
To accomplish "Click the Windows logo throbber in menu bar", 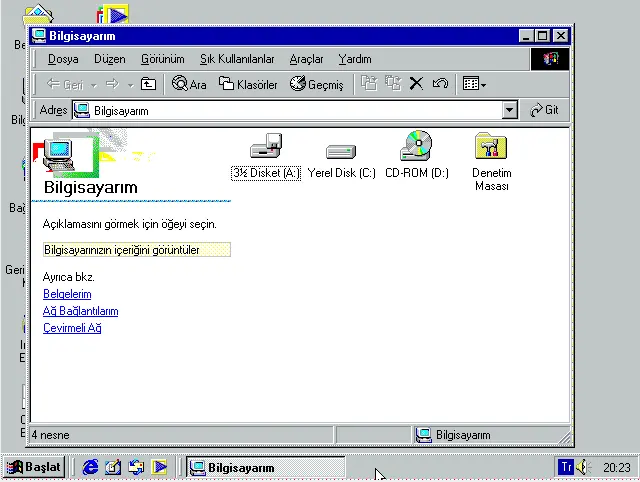I will click(x=550, y=59).
